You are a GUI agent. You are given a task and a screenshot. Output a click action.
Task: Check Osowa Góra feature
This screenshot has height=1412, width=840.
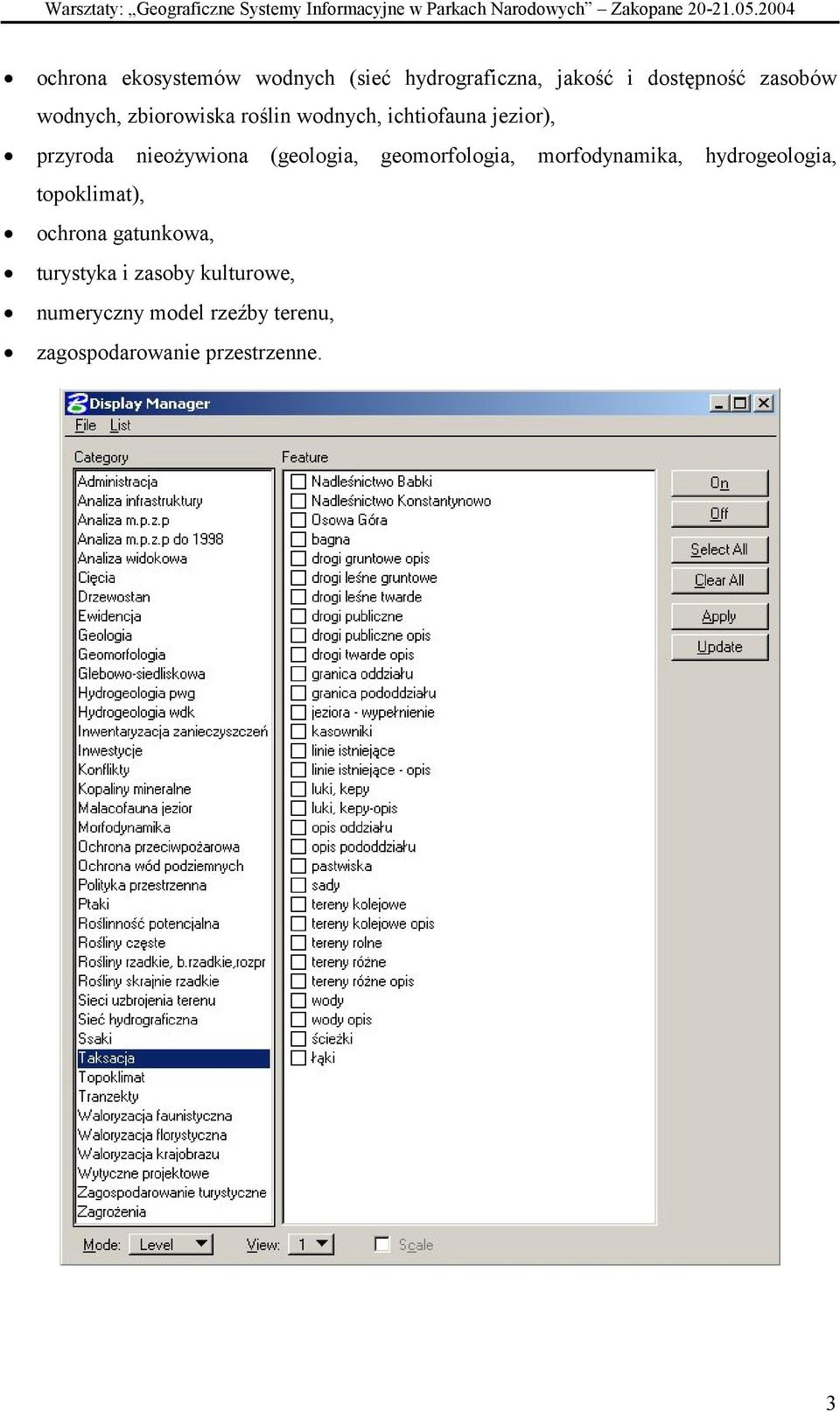pos(298,520)
